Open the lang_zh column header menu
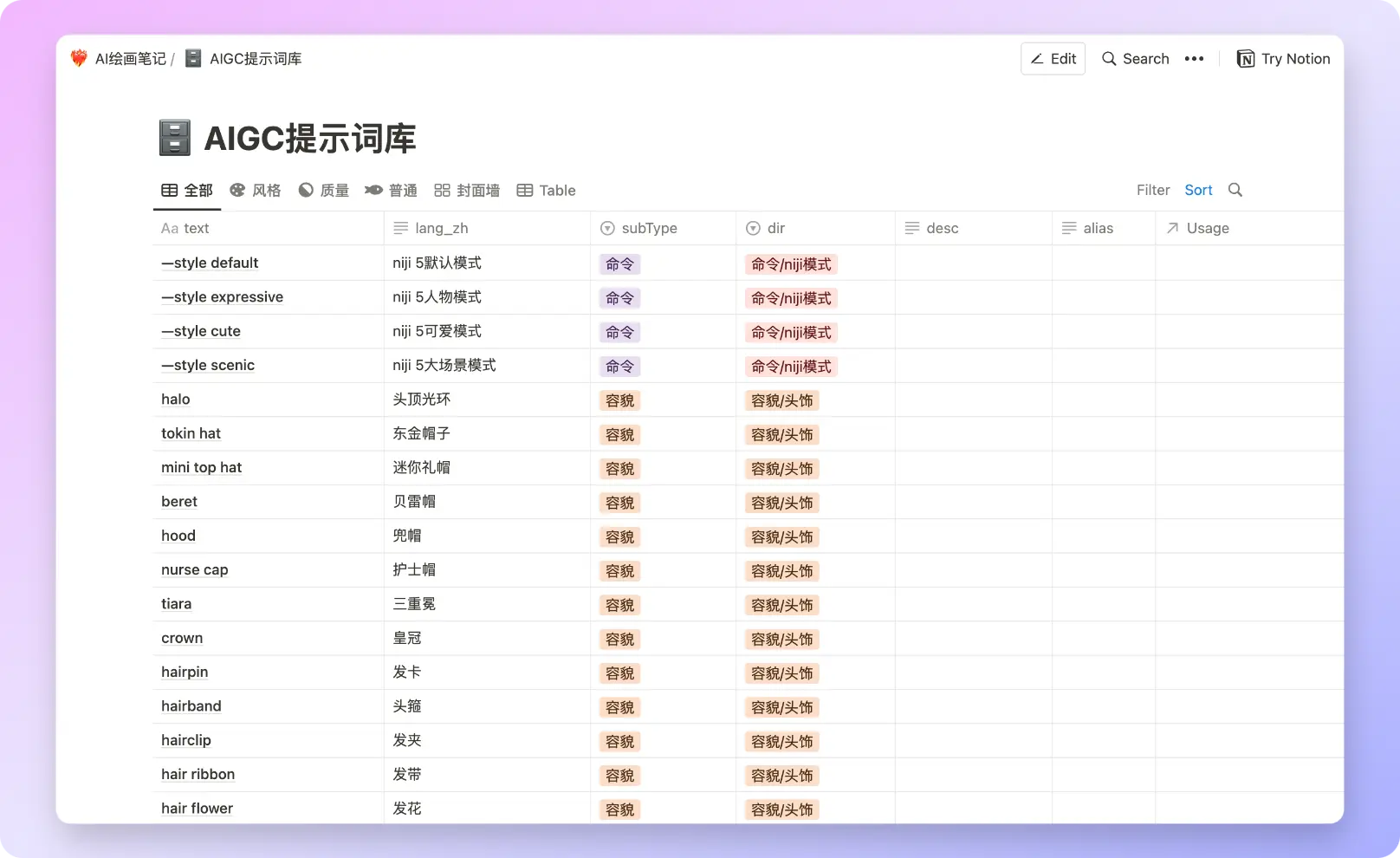 [441, 228]
